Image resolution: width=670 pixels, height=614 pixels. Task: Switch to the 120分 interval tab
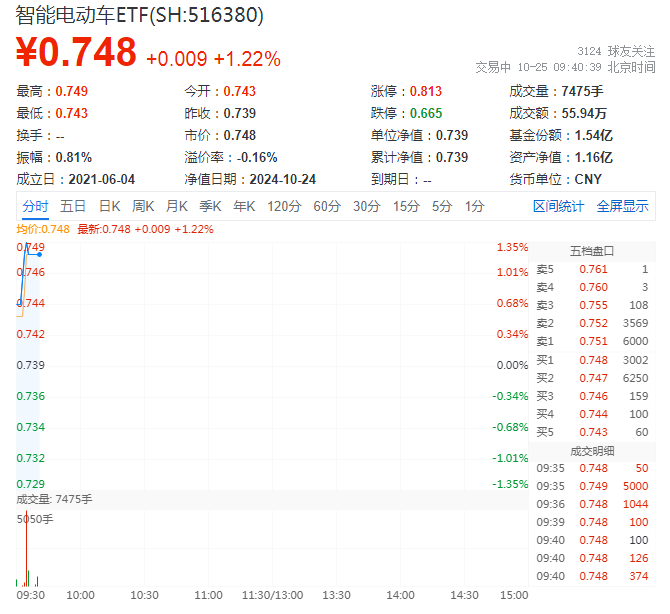284,206
